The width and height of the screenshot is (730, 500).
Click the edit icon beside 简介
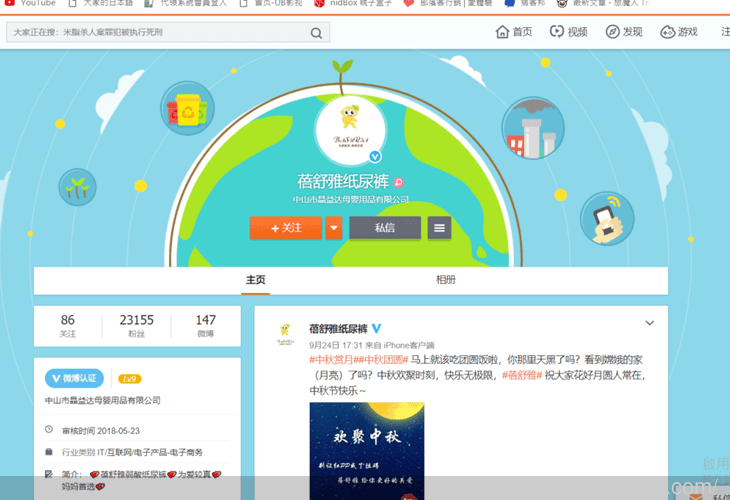click(x=48, y=474)
